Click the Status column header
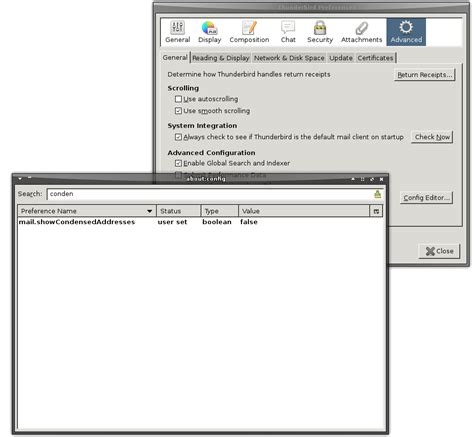474x437 pixels. pyautogui.click(x=179, y=211)
